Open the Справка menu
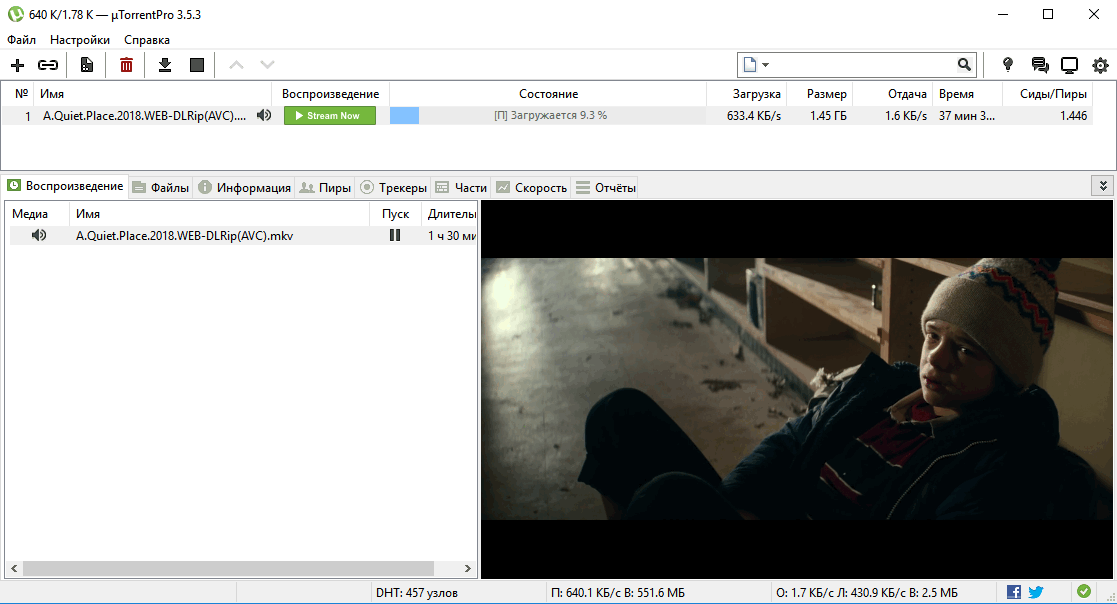1117x604 pixels. (147, 40)
